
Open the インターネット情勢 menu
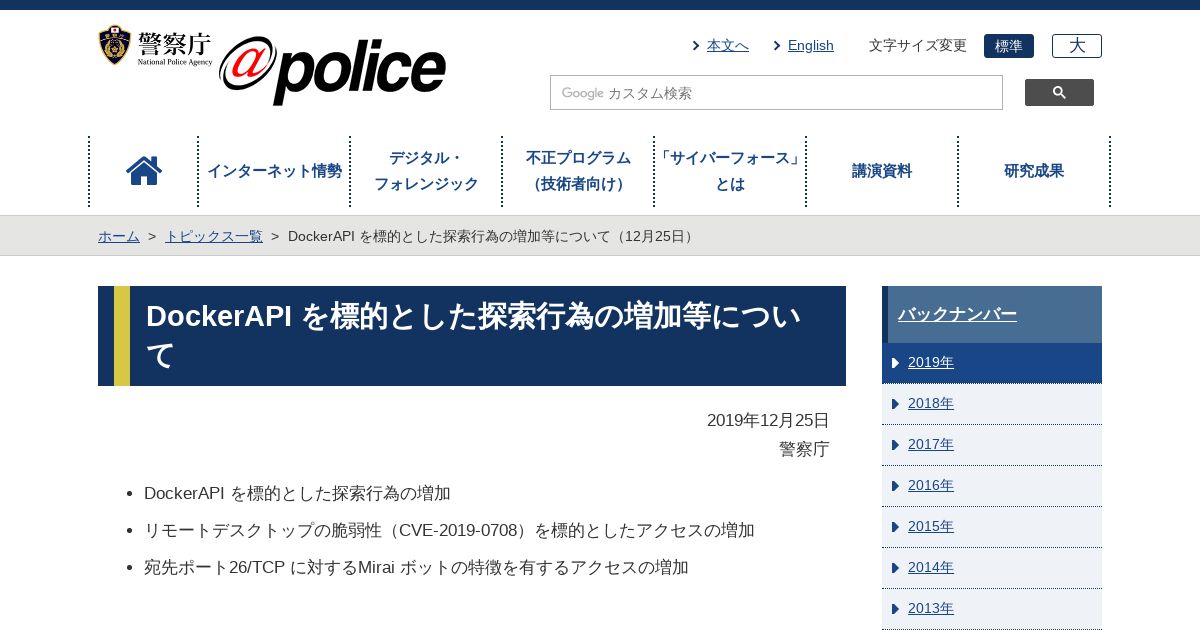pyautogui.click(x=274, y=171)
